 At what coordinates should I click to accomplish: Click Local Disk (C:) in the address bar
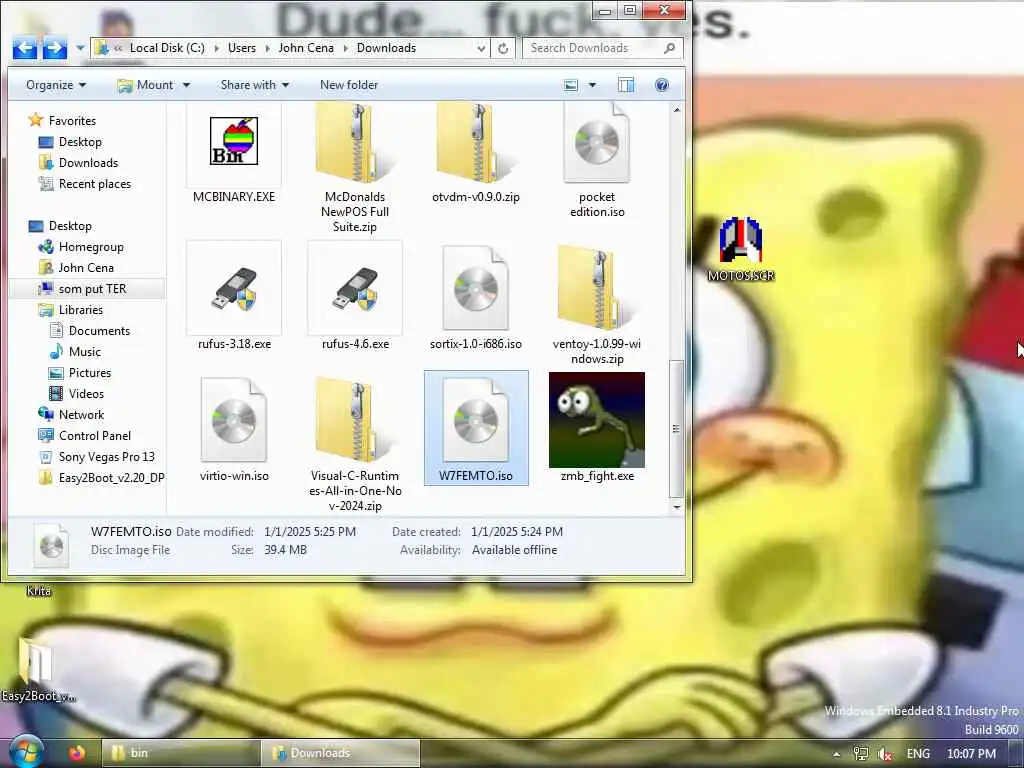click(x=167, y=48)
